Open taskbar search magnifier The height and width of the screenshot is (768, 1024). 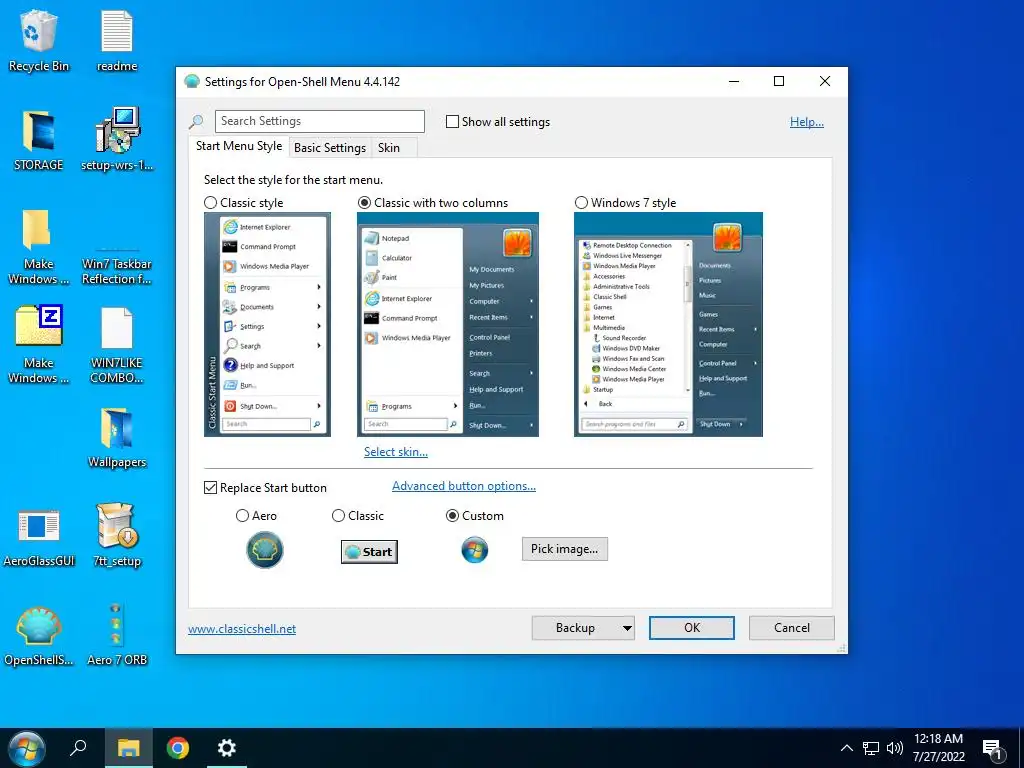click(x=78, y=748)
